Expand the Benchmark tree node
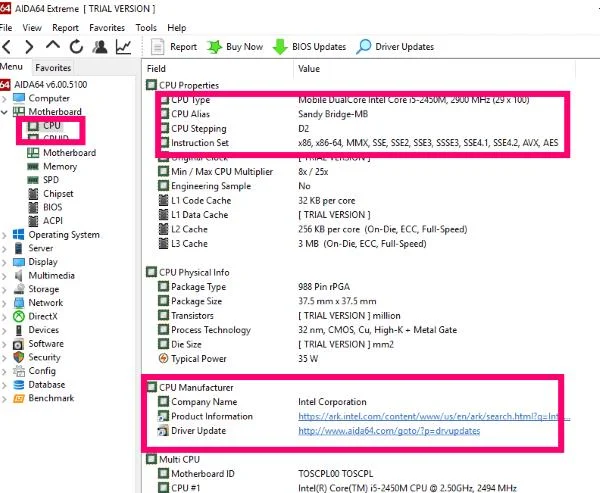Viewport: 600px width, 493px height. coord(4,399)
